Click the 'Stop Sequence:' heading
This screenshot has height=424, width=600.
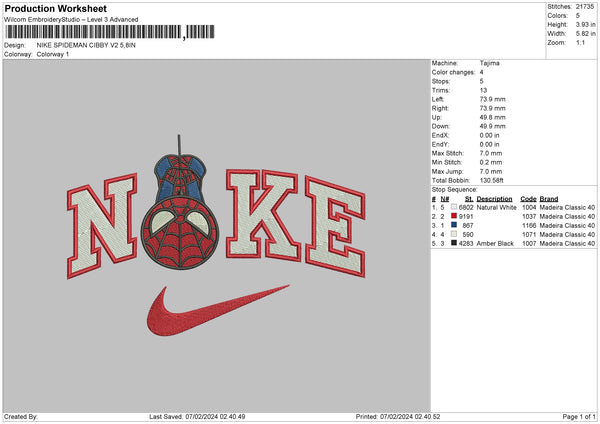pyautogui.click(x=455, y=189)
